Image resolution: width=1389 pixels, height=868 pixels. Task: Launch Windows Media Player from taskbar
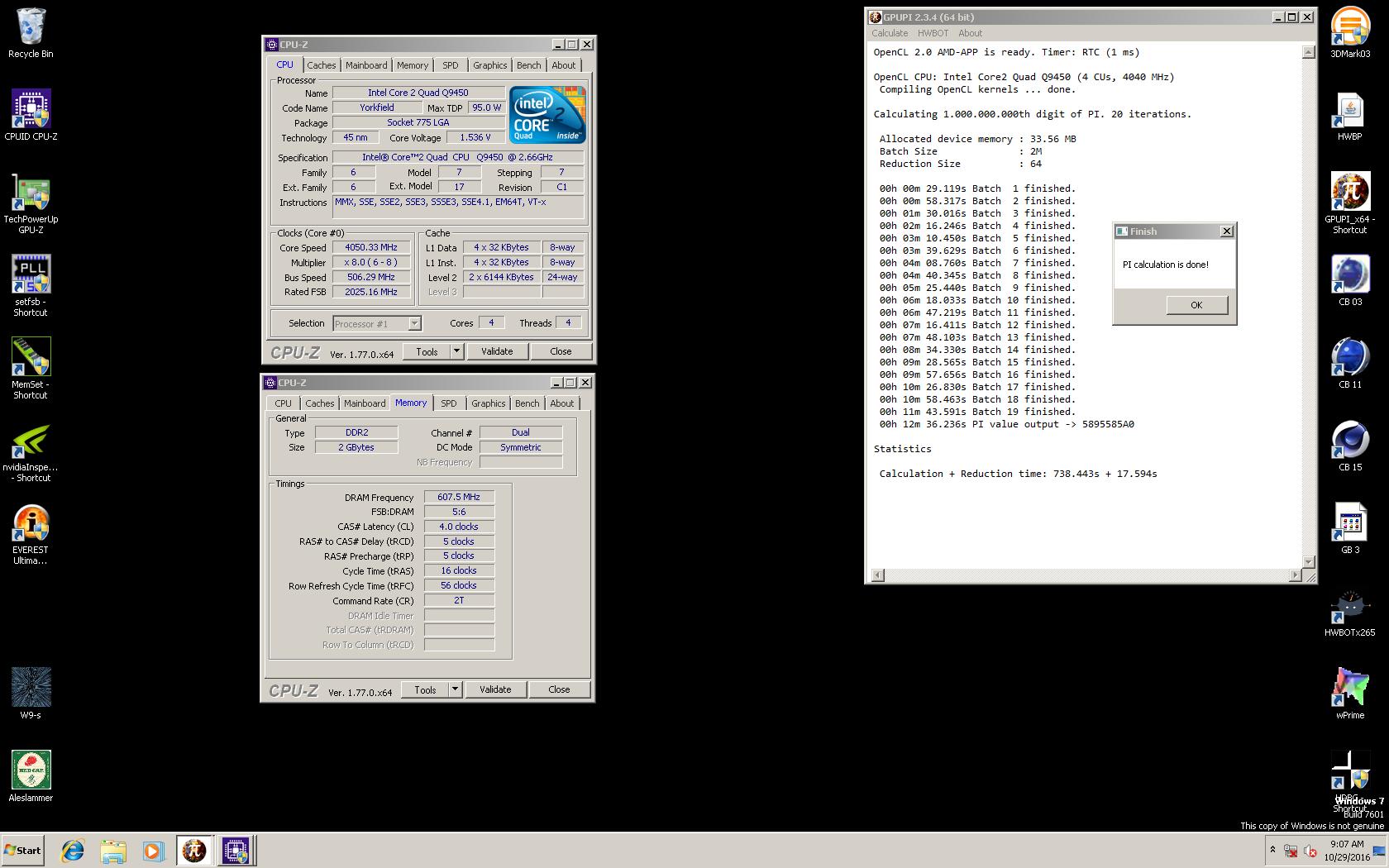[153, 851]
